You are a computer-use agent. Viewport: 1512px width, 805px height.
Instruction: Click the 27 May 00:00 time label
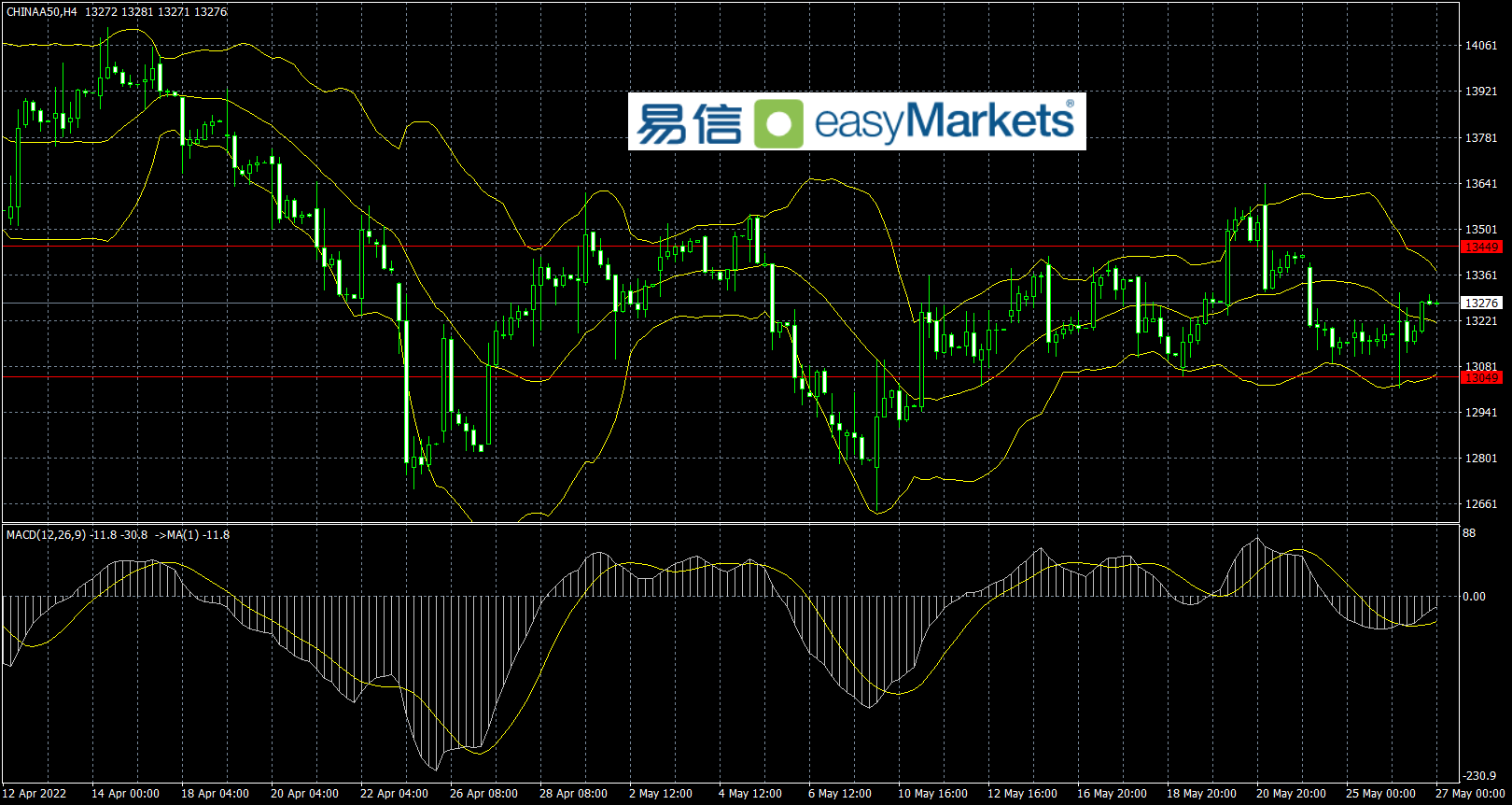click(x=1470, y=794)
